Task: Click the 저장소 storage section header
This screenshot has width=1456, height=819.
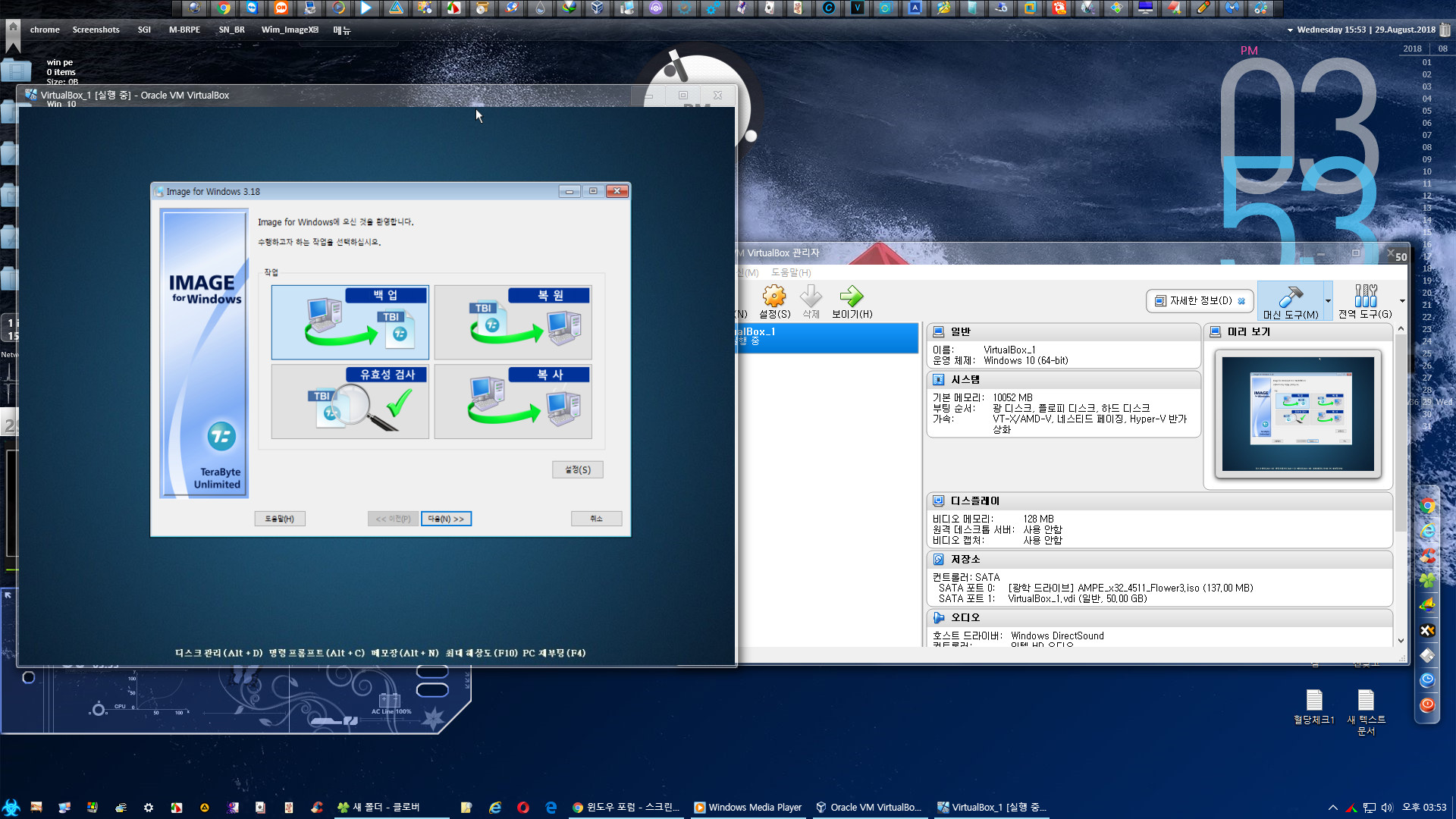Action: (x=1159, y=559)
